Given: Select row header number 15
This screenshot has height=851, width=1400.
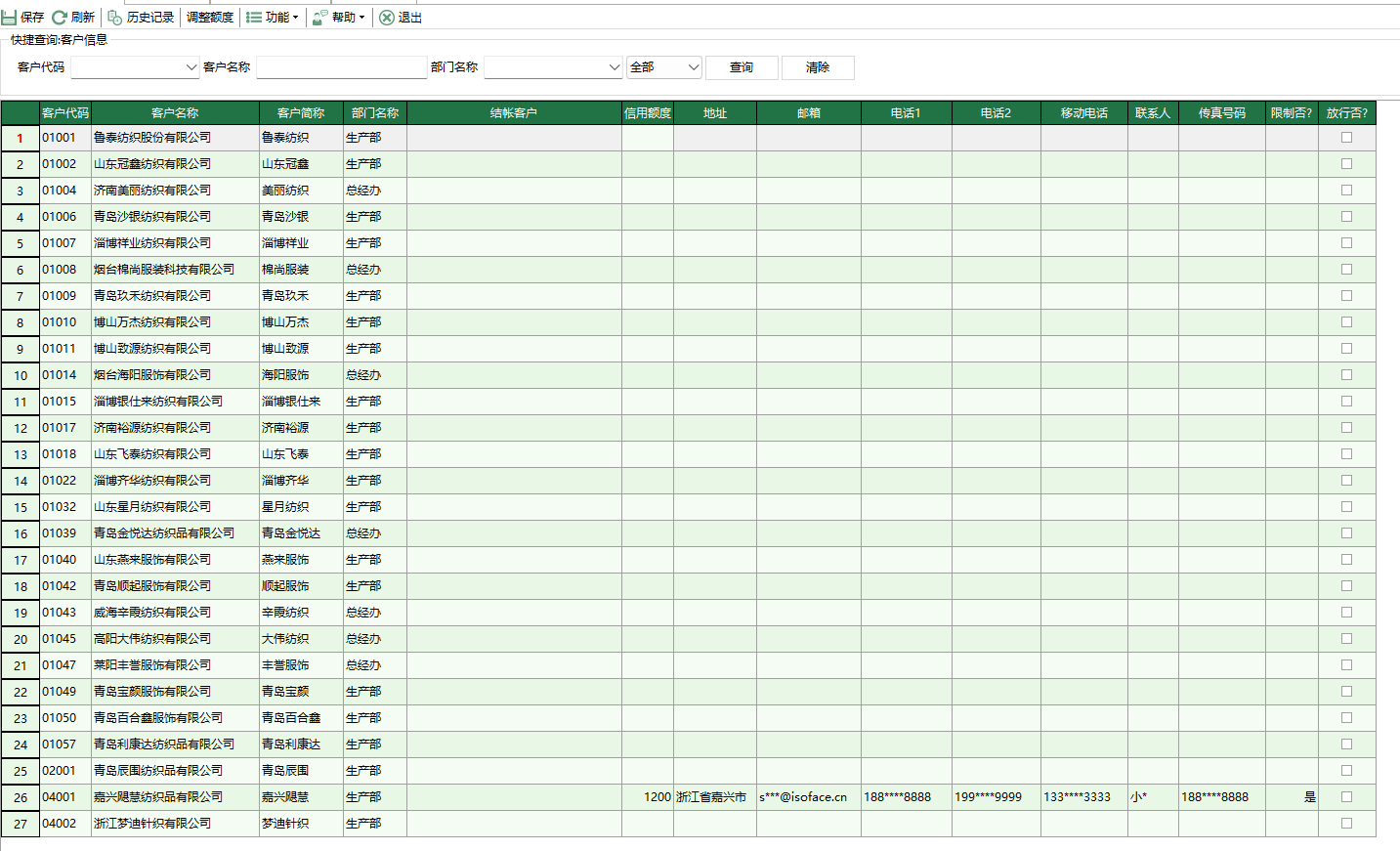Looking at the screenshot, I should coord(21,508).
